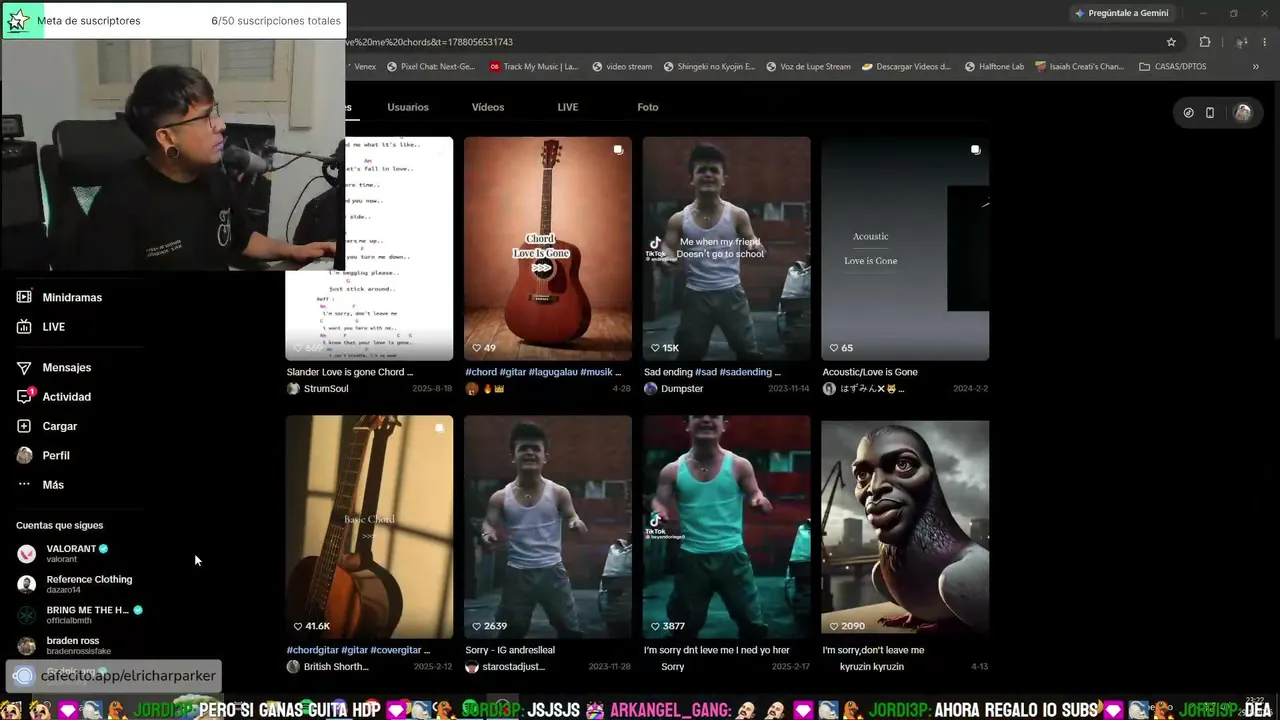Click the compass icon in top-right pill
This screenshot has width=1280, height=720.
click(x=1188, y=113)
